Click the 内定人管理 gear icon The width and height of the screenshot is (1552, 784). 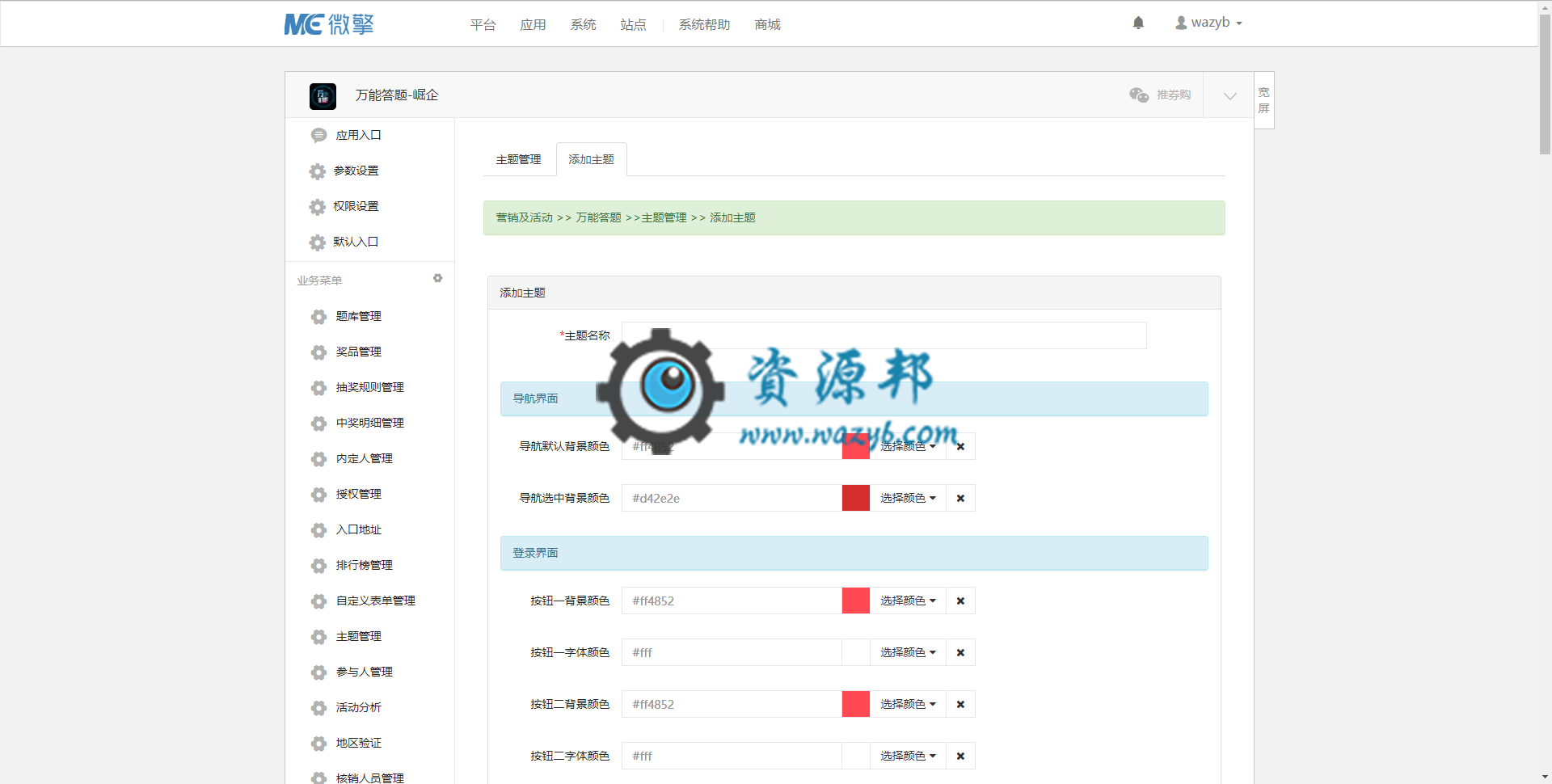[318, 459]
